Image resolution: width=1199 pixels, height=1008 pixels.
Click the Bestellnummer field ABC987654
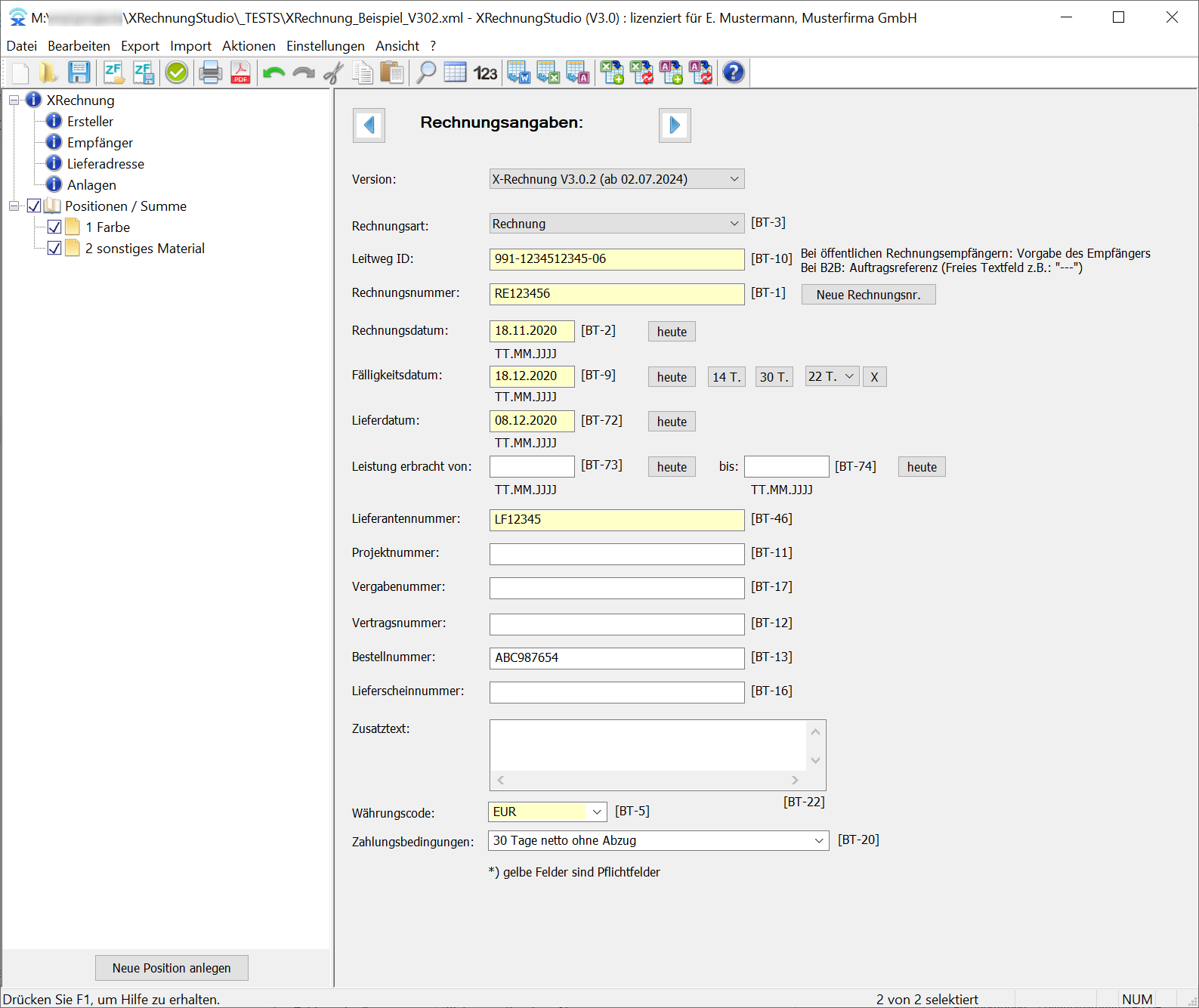(616, 658)
